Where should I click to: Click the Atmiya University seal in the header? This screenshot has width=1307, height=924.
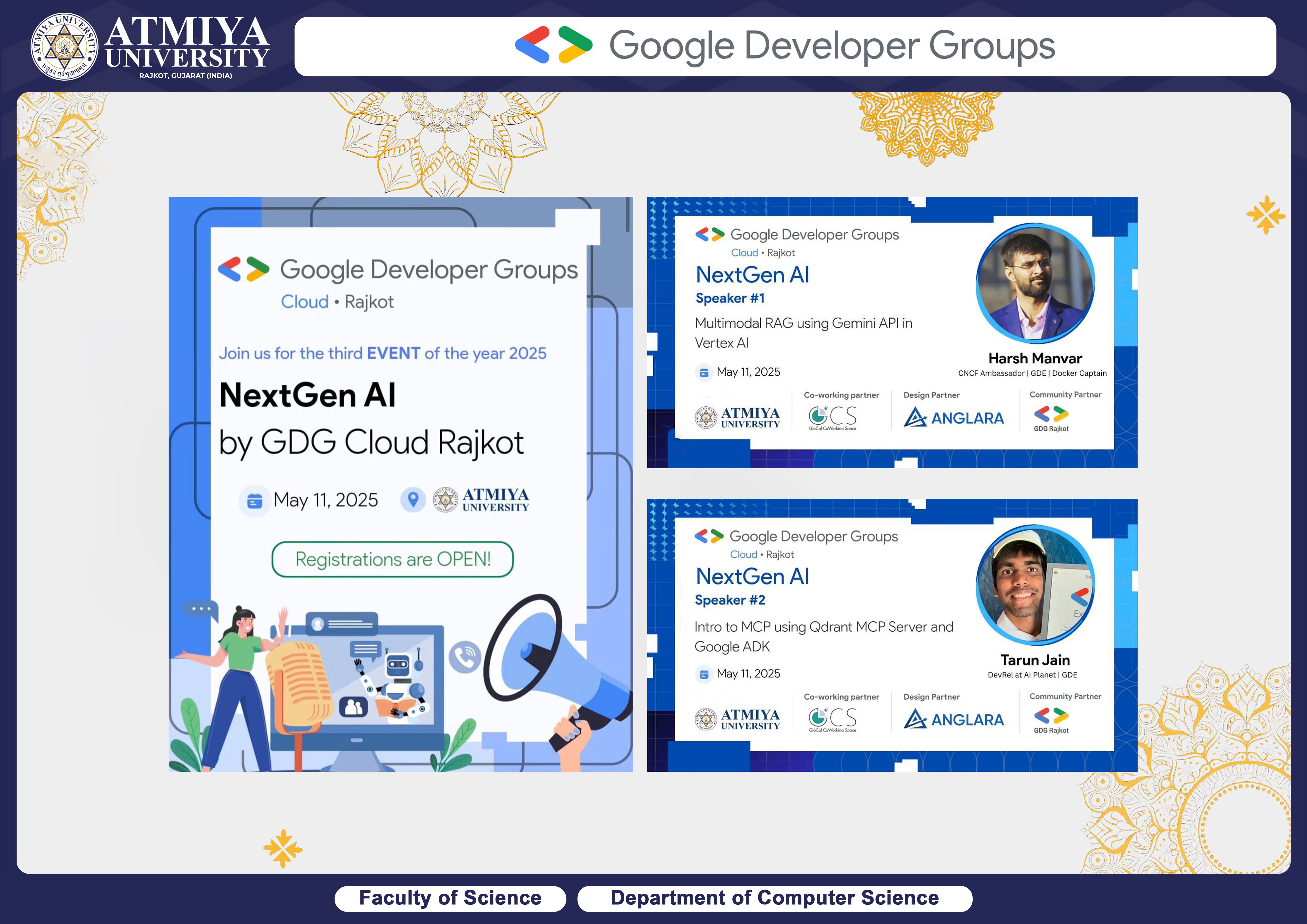tap(64, 47)
